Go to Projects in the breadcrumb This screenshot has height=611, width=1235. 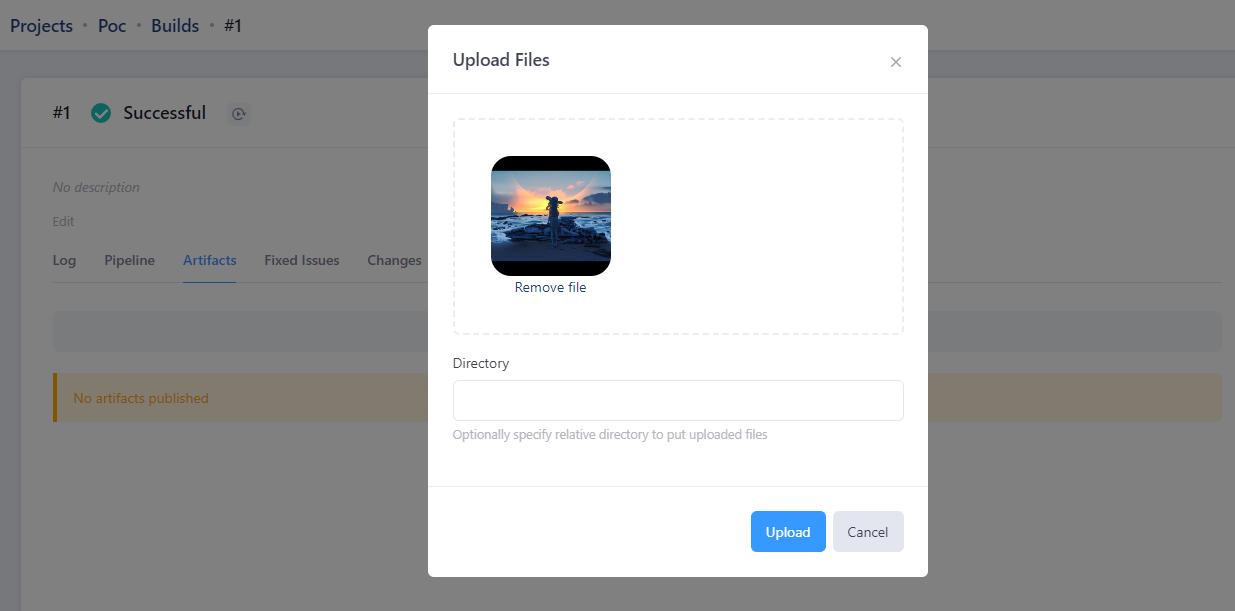pyautogui.click(x=41, y=26)
